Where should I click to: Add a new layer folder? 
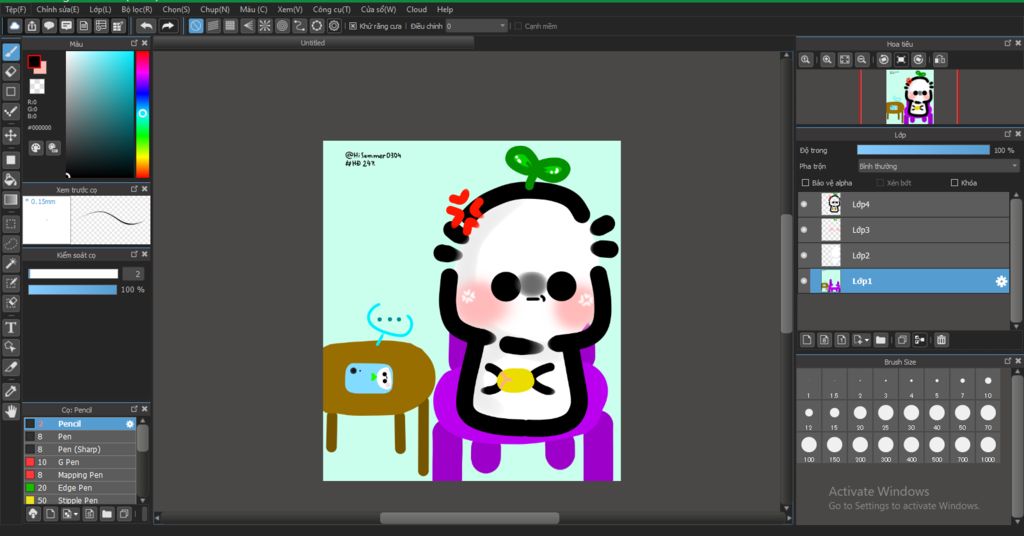pos(881,340)
